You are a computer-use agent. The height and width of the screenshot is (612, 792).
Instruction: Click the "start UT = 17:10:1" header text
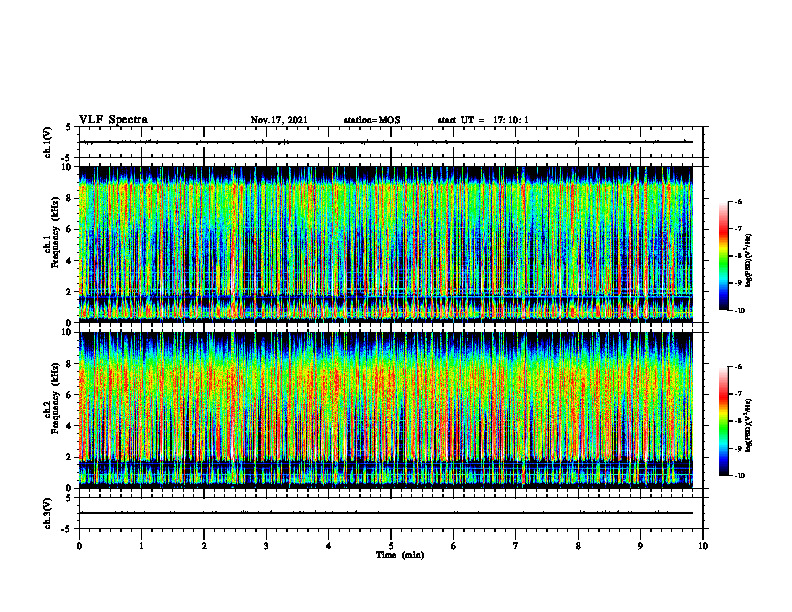483,120
